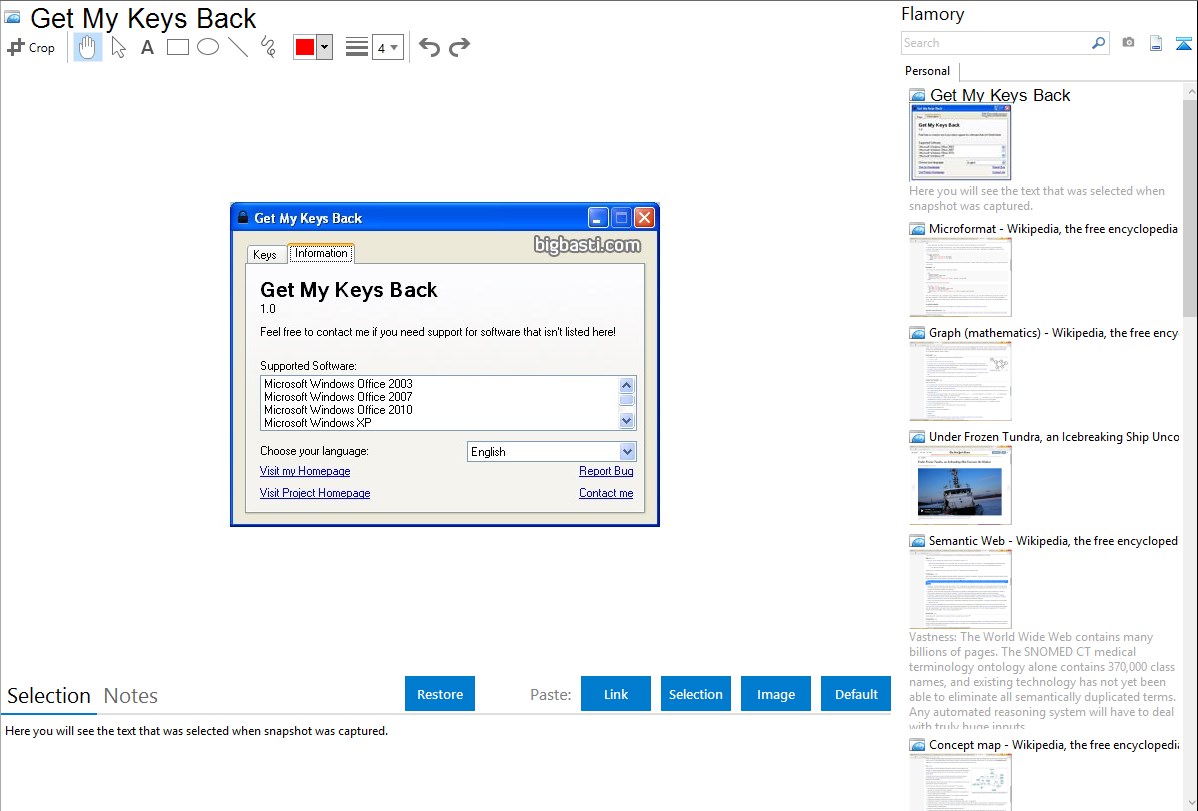Image resolution: width=1198 pixels, height=811 pixels.
Task: Click the blue icon beside the page icon
Action: pyautogui.click(x=1183, y=43)
